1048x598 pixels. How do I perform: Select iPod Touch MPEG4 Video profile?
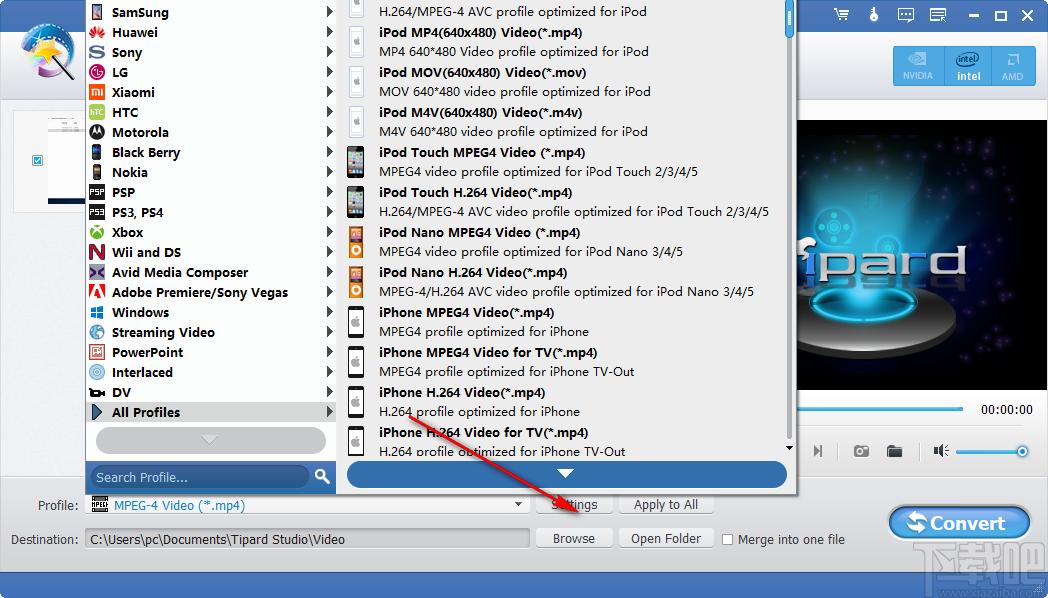pos(565,162)
